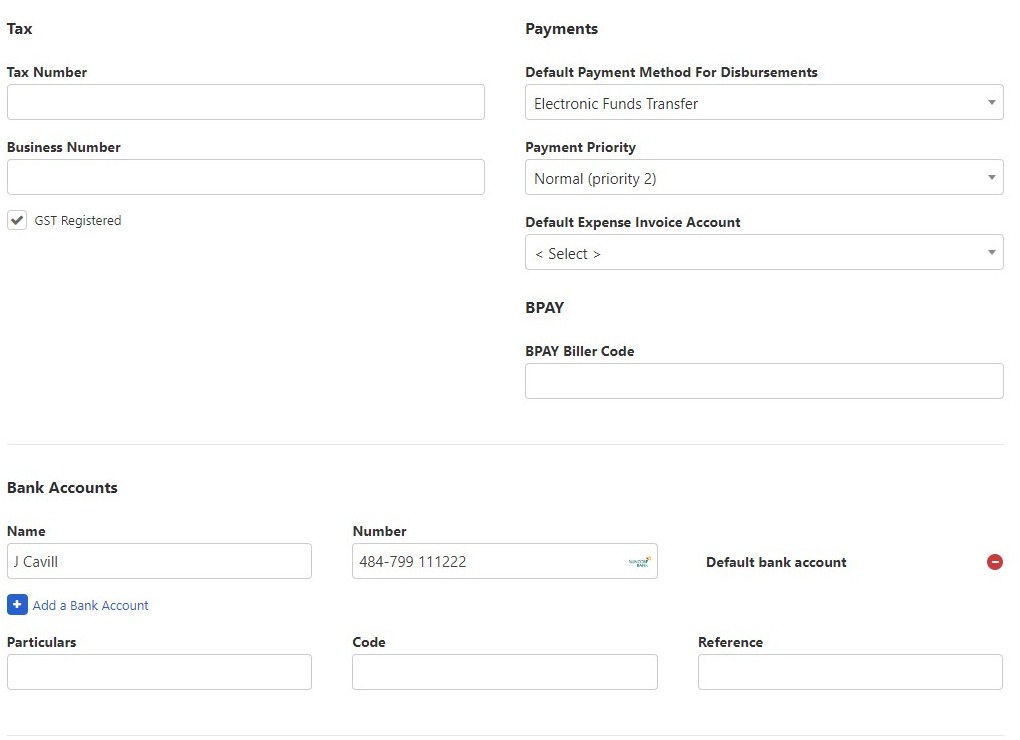The height and width of the screenshot is (740, 1020).
Task: Click inside the Business Number field
Action: point(245,177)
